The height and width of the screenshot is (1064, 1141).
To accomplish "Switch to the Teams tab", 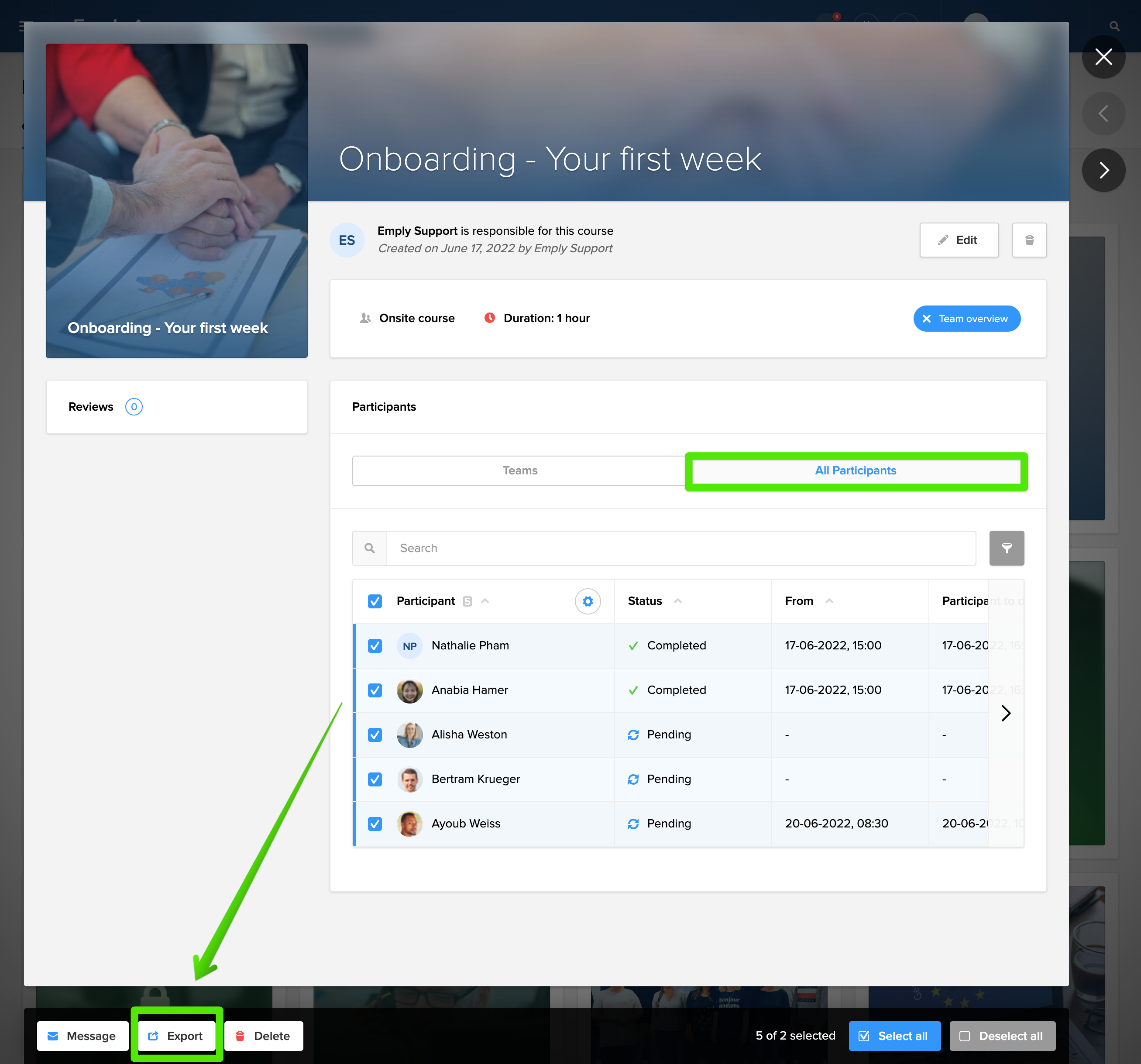I will point(519,470).
